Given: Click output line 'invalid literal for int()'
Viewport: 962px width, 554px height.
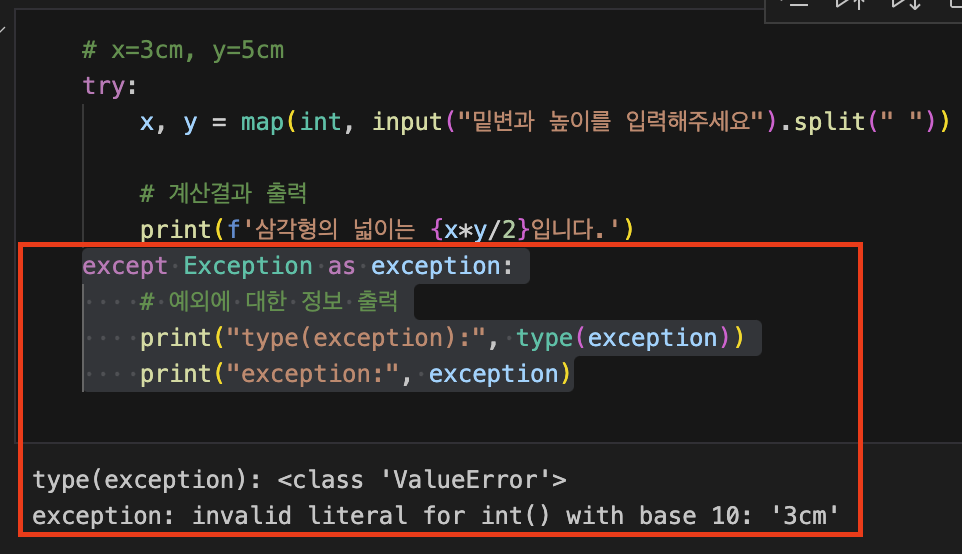Looking at the screenshot, I should (x=436, y=516).
